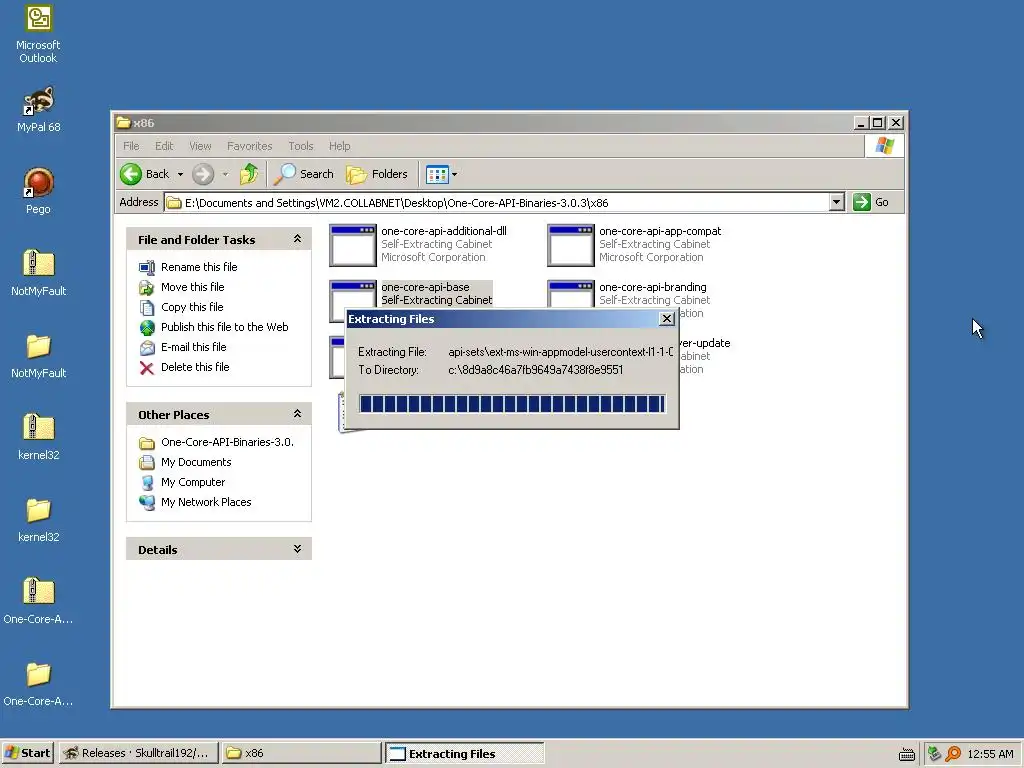This screenshot has height=768, width=1024.
Task: Click the Forward navigation arrow
Action: [203, 174]
